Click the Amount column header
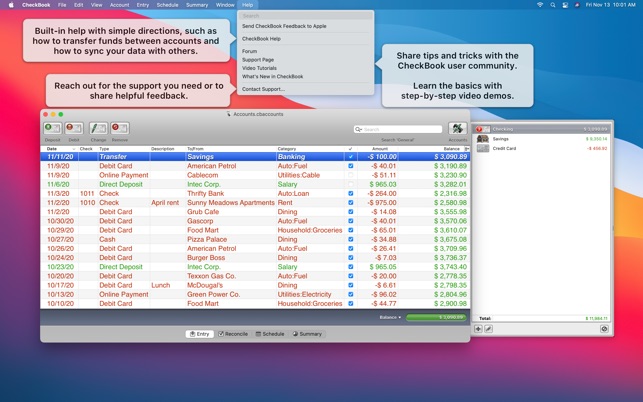643x402 pixels. (x=380, y=149)
